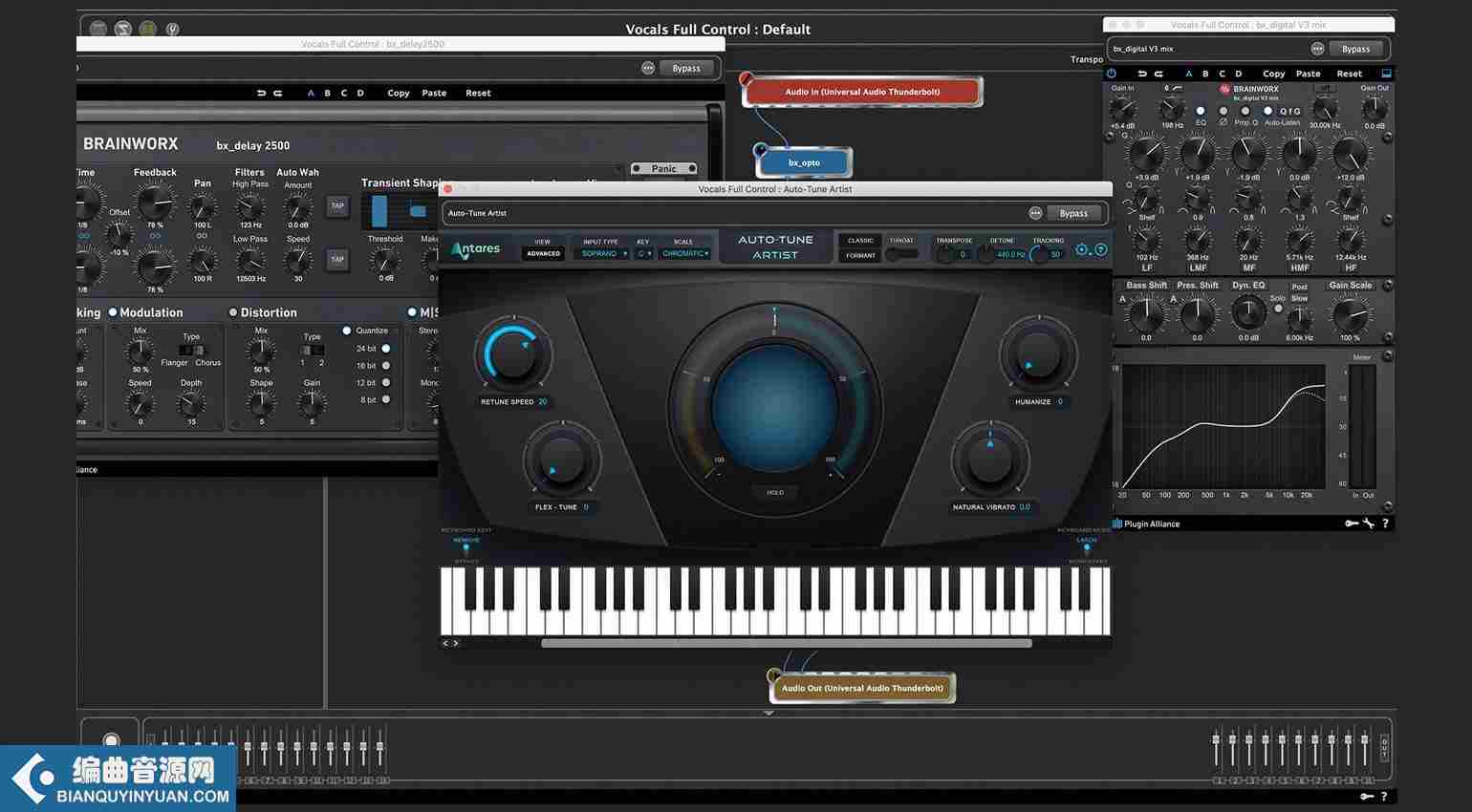The height and width of the screenshot is (812, 1472).
Task: Select 12 bit quantize option
Action: tap(386, 382)
